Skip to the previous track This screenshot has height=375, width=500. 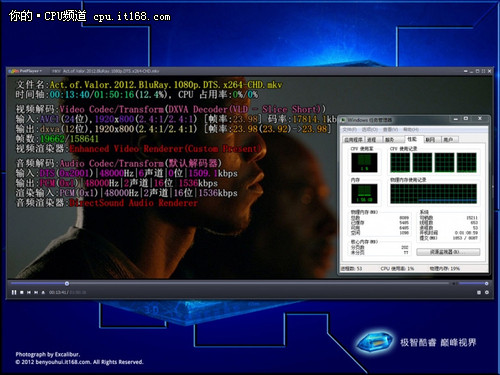(29, 292)
